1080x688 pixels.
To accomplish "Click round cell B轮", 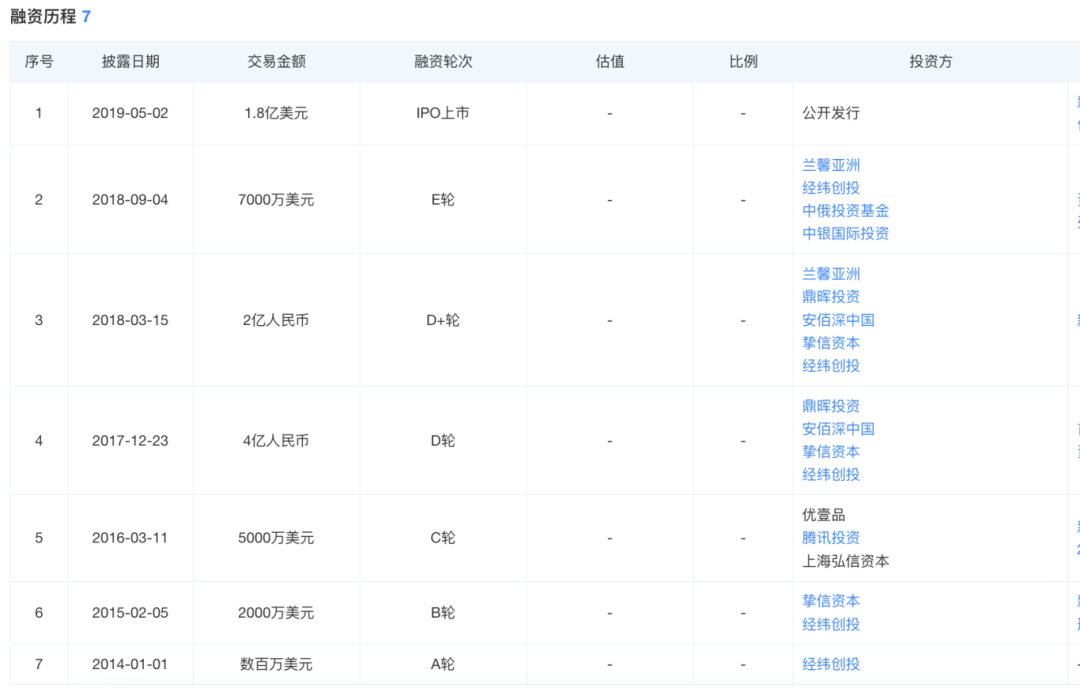I will tap(443, 613).
